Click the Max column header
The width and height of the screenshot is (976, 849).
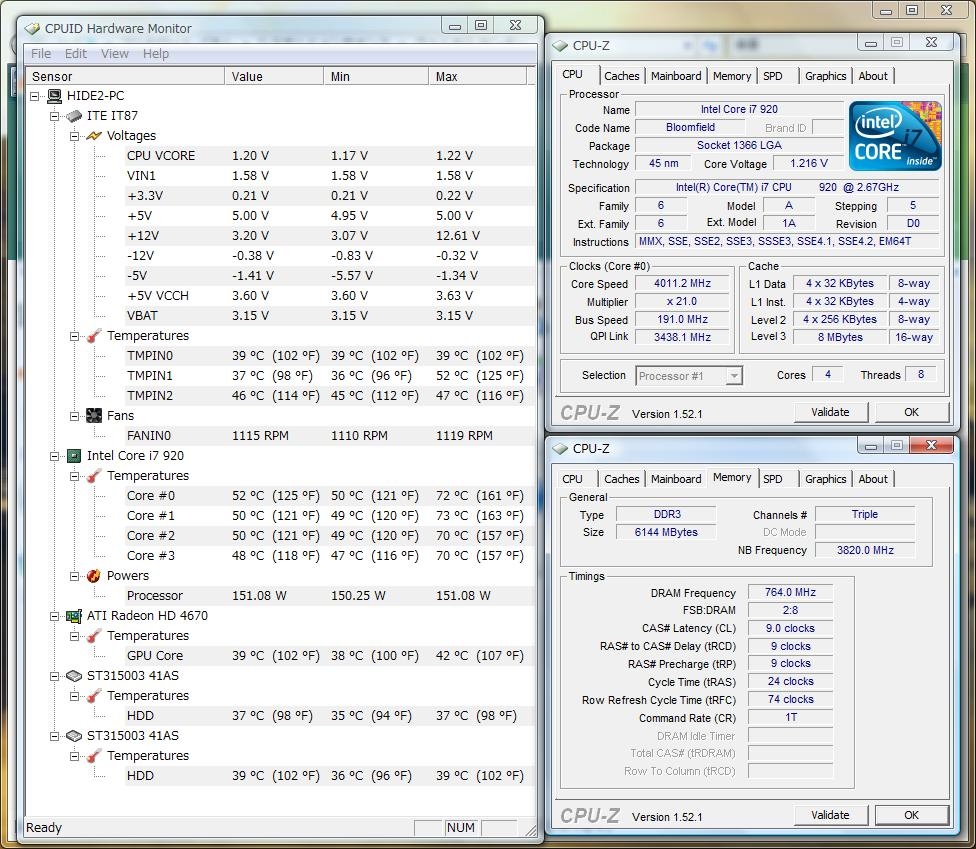click(x=477, y=77)
